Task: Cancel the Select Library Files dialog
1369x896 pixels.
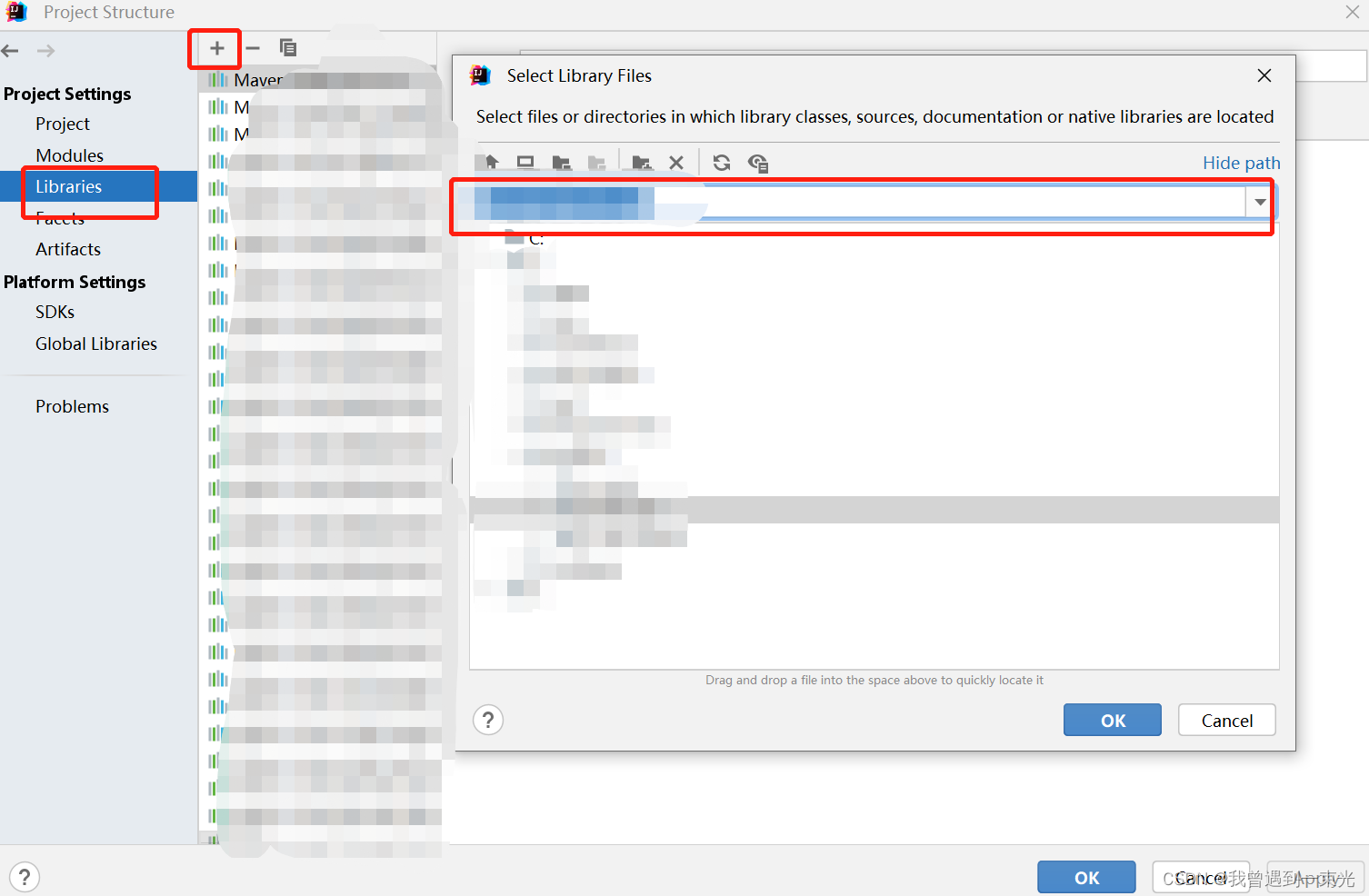Action: (x=1227, y=720)
